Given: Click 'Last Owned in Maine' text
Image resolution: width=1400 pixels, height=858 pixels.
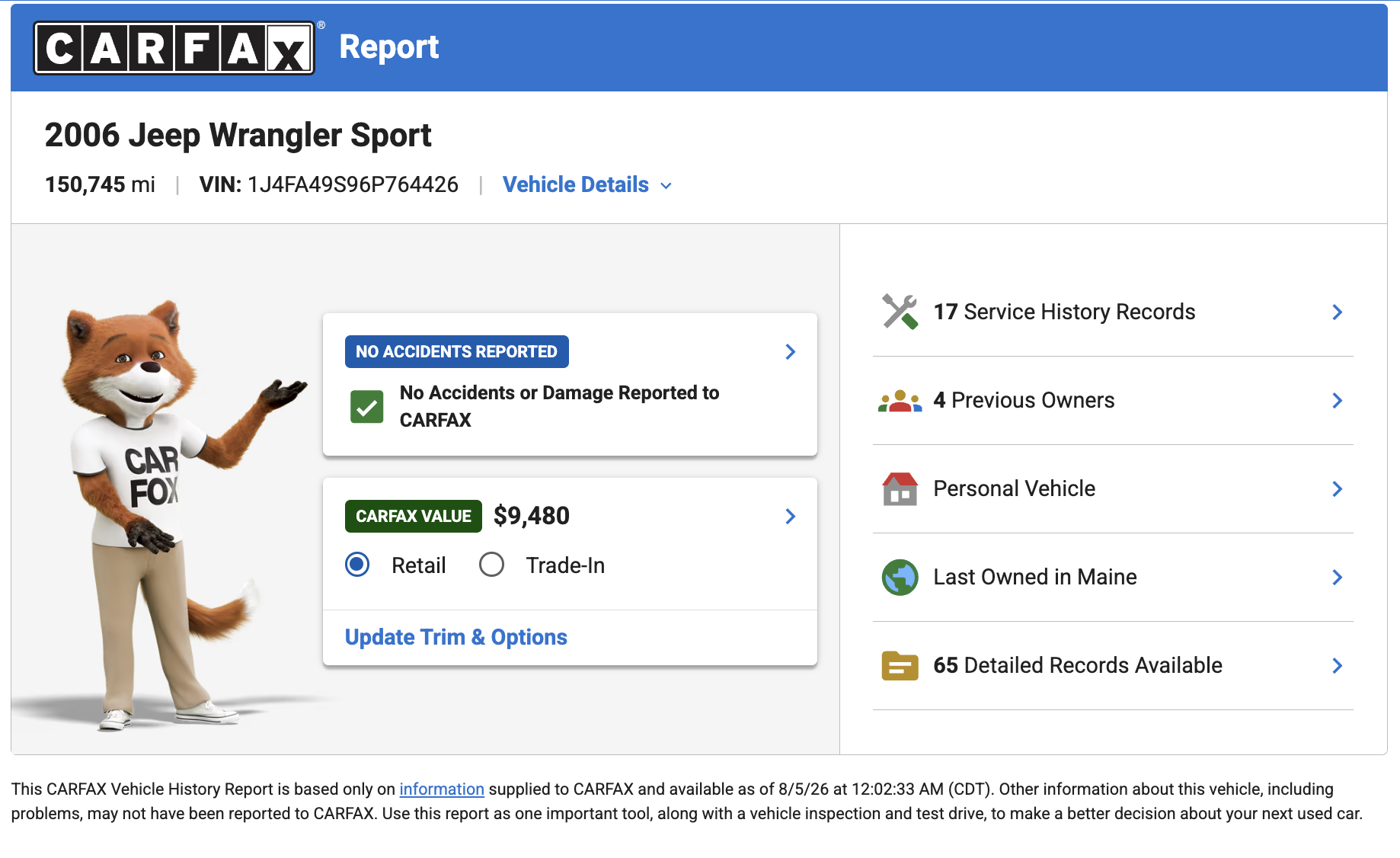Looking at the screenshot, I should 1034,577.
